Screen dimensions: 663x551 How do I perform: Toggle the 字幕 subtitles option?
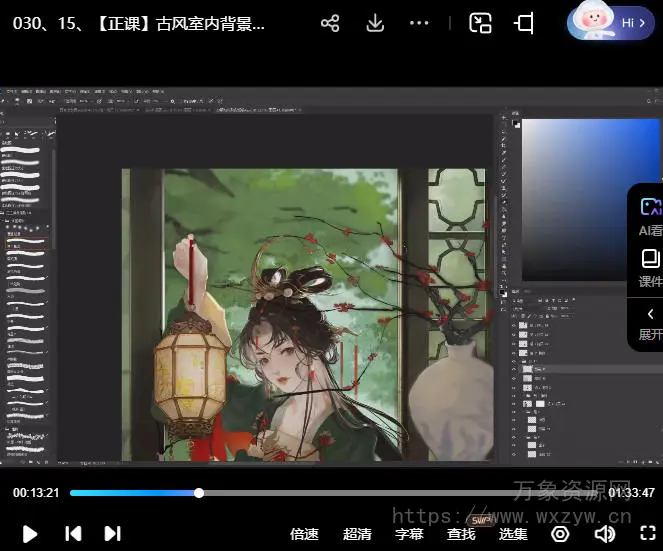pos(409,534)
